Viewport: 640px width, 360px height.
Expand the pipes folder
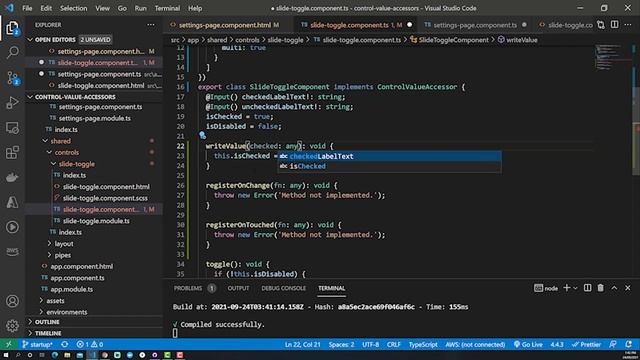[49, 255]
